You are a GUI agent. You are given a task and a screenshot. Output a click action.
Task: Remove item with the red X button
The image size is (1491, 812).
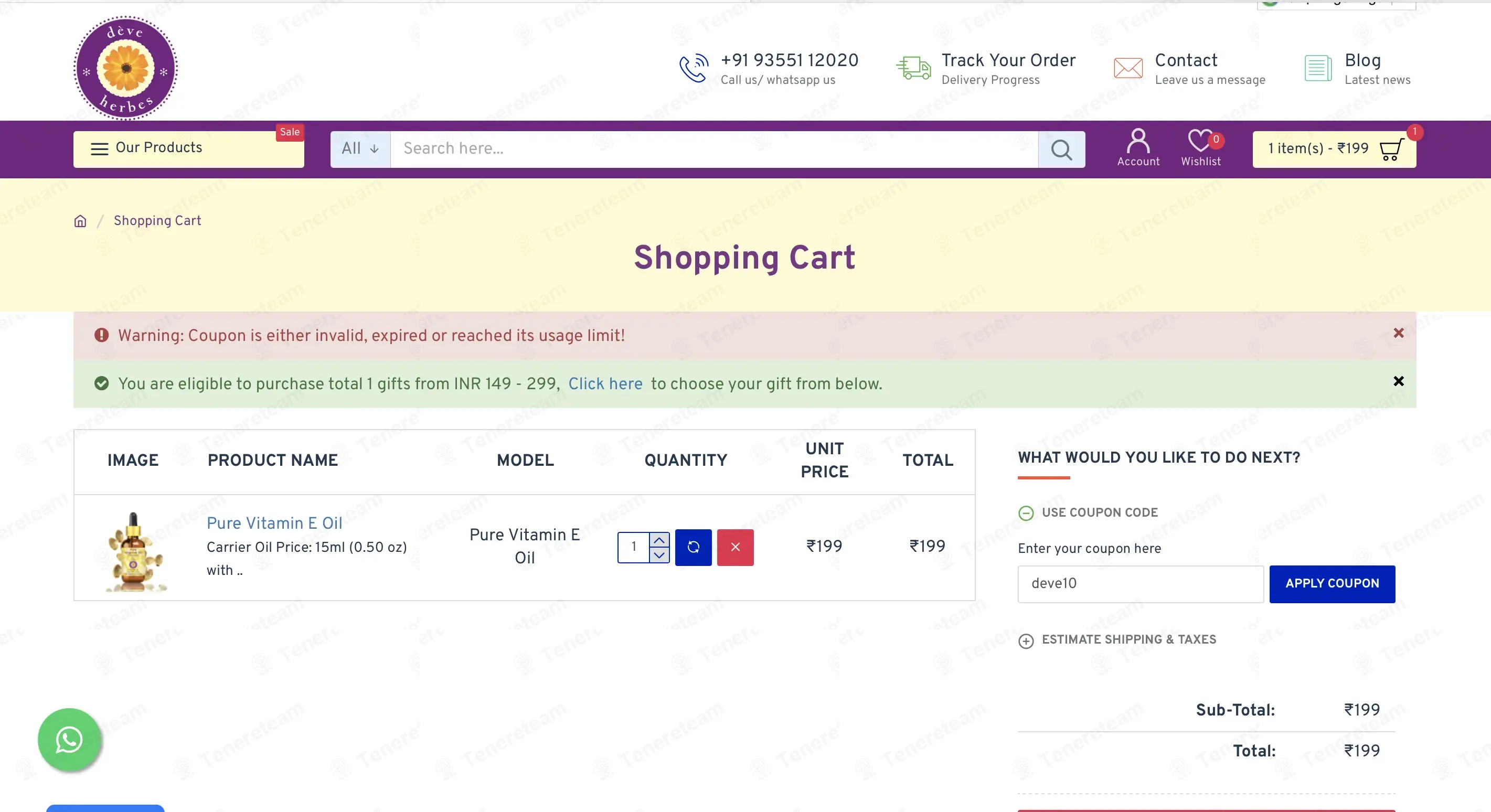point(735,547)
